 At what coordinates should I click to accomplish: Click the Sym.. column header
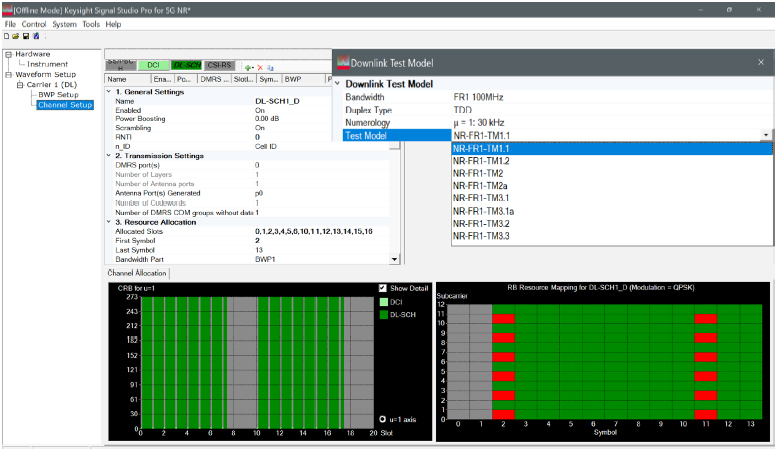tap(269, 79)
